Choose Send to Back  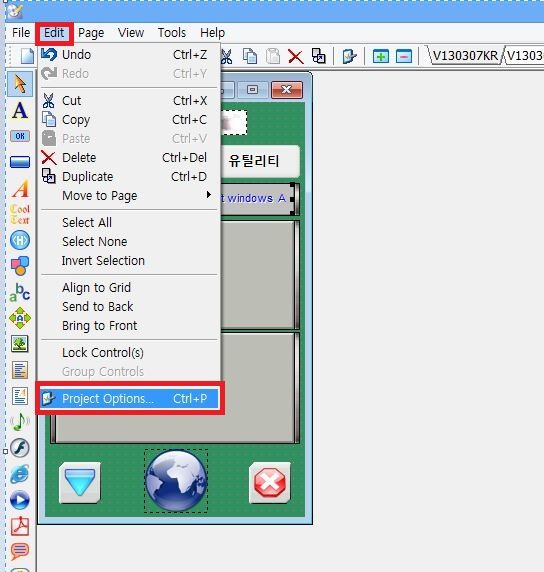coord(129,306)
